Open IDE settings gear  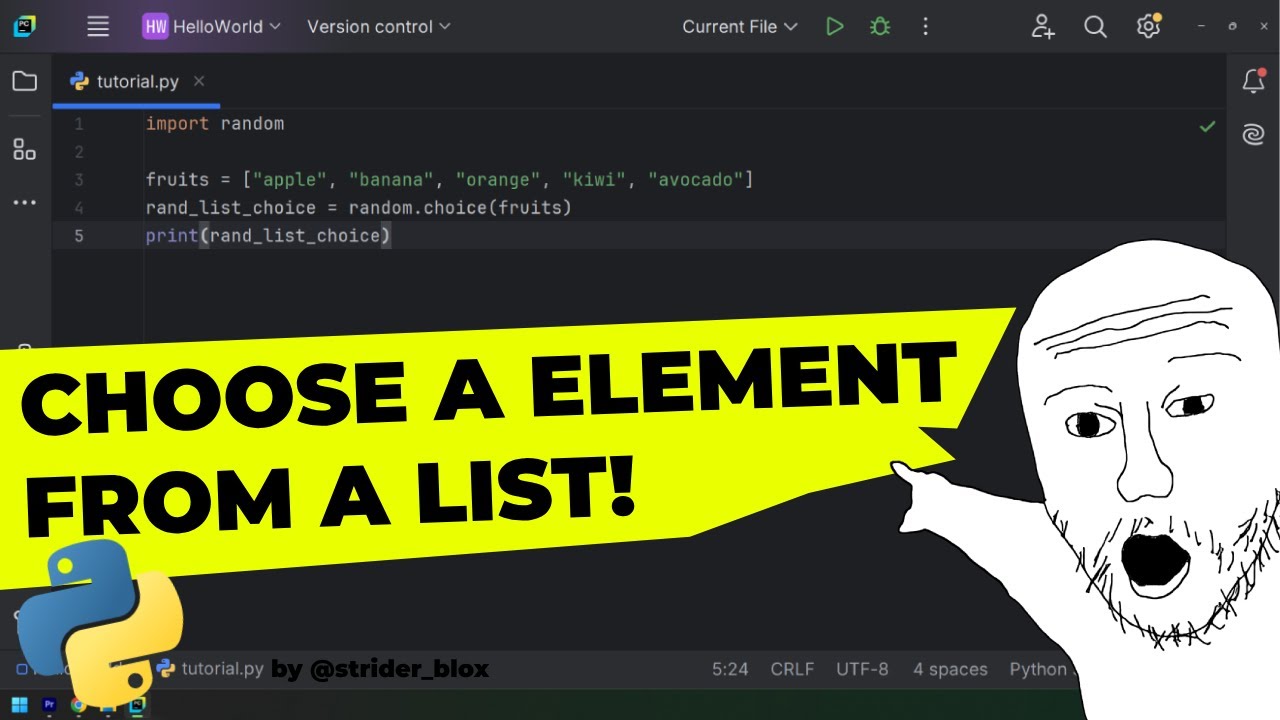pyautogui.click(x=1149, y=27)
